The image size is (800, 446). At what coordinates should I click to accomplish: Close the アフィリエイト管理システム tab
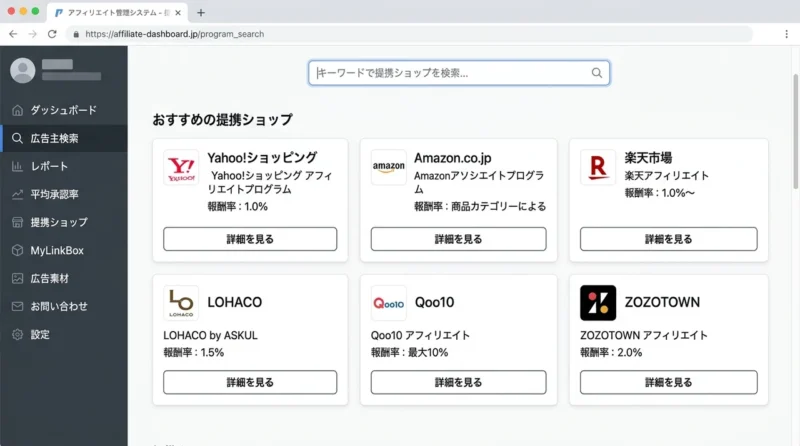(178, 13)
